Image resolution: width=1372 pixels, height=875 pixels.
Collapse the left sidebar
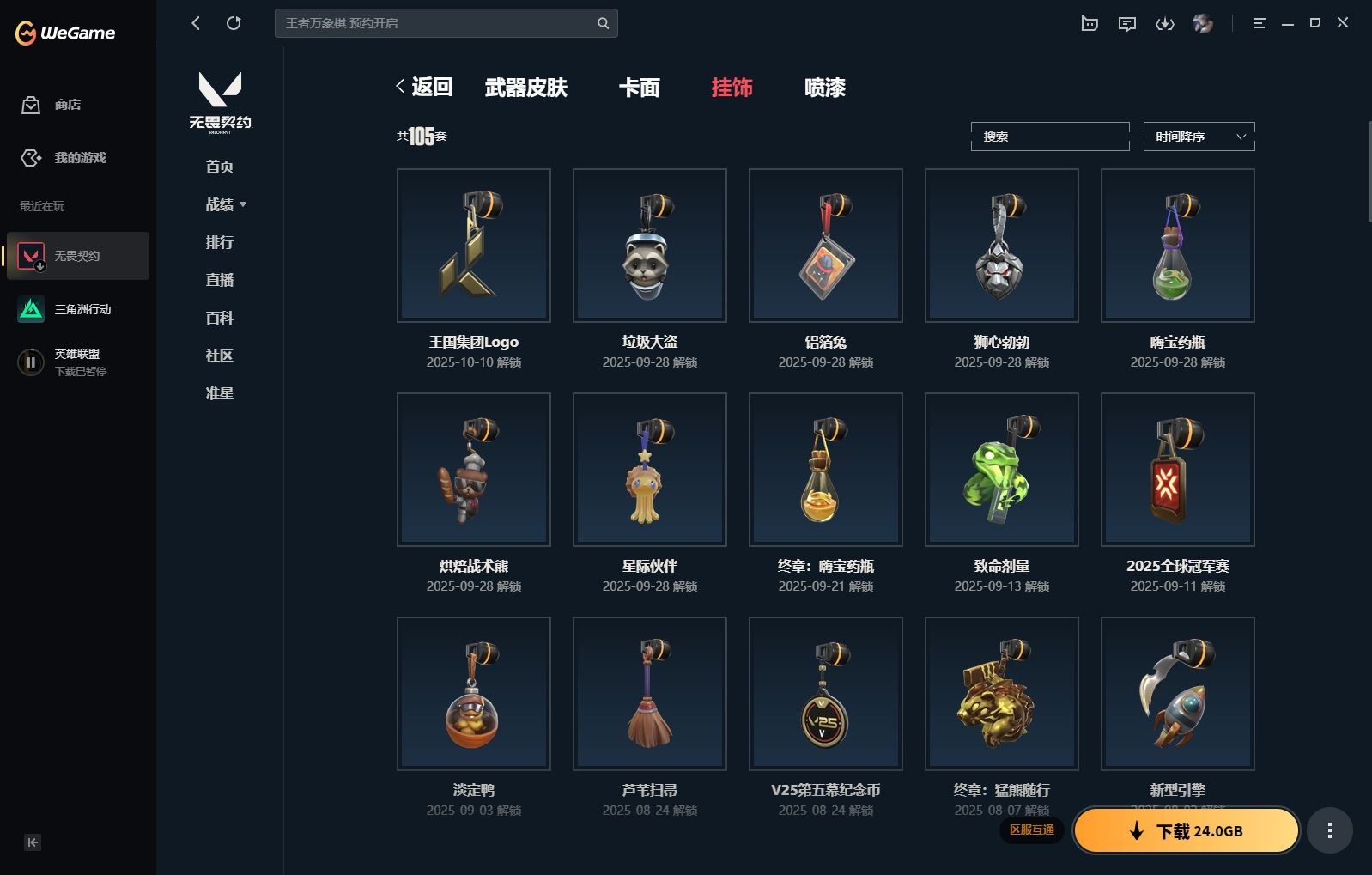click(33, 842)
